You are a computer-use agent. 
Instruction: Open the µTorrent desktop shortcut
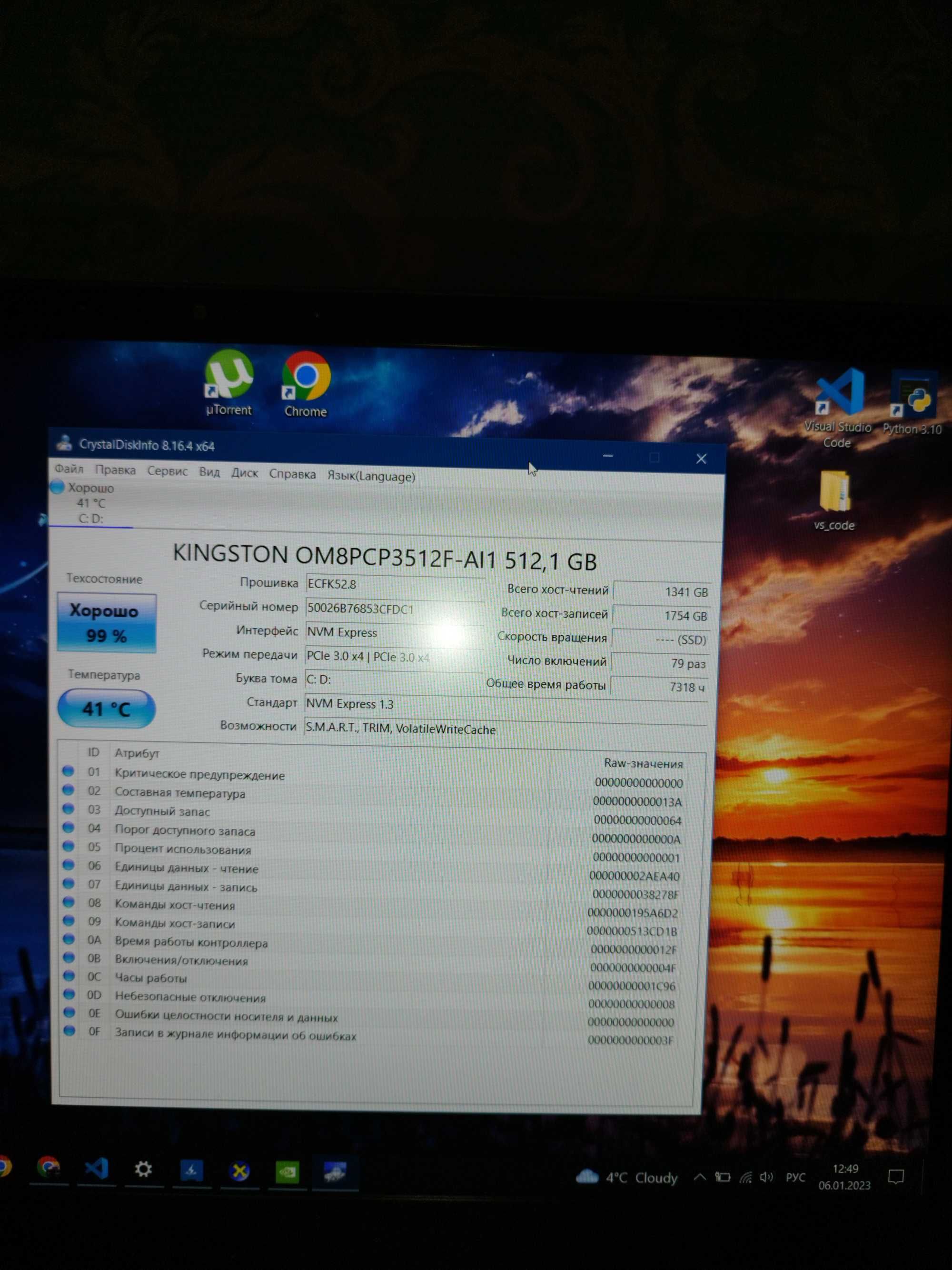229,383
